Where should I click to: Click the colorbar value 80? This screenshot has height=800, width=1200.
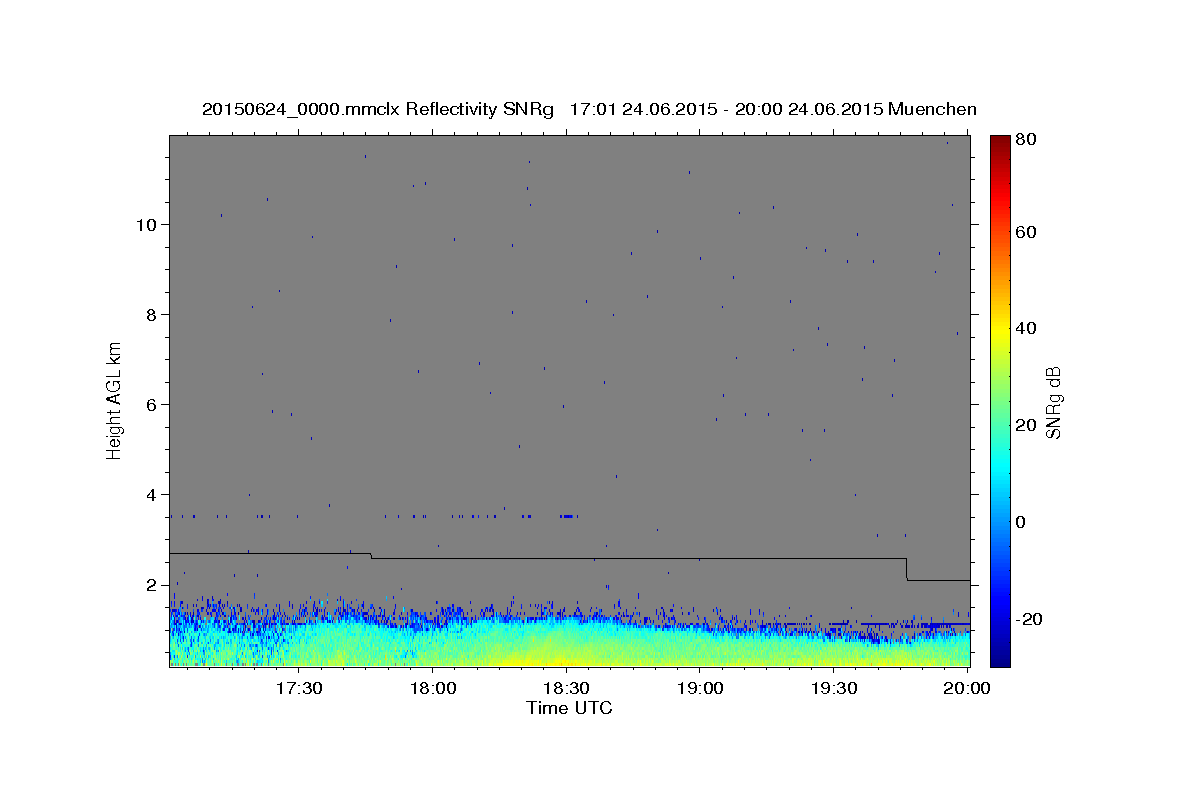point(1025,140)
